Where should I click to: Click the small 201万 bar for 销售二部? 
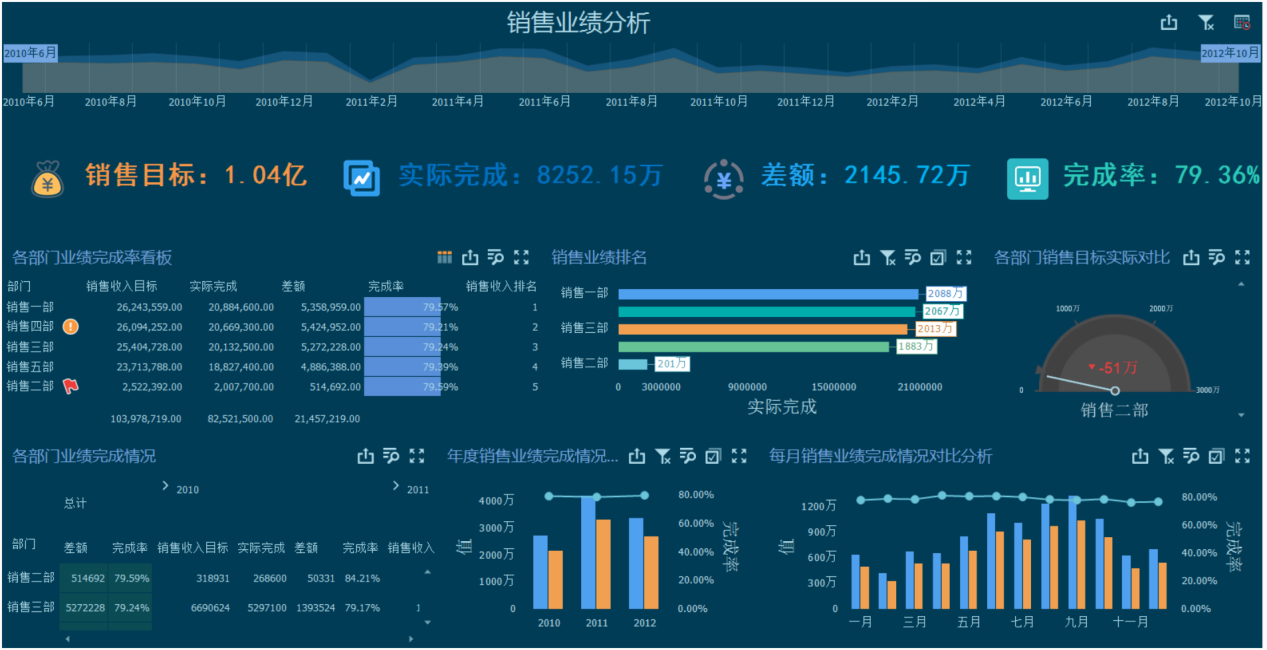(633, 364)
